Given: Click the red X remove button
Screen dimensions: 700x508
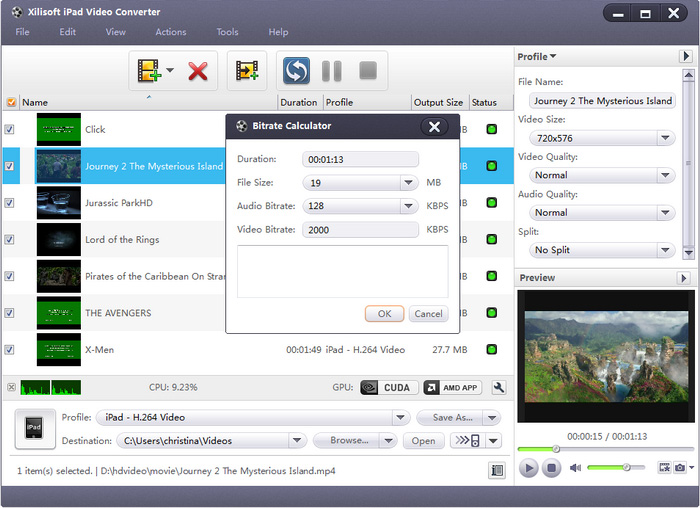Looking at the screenshot, I should pos(198,71).
